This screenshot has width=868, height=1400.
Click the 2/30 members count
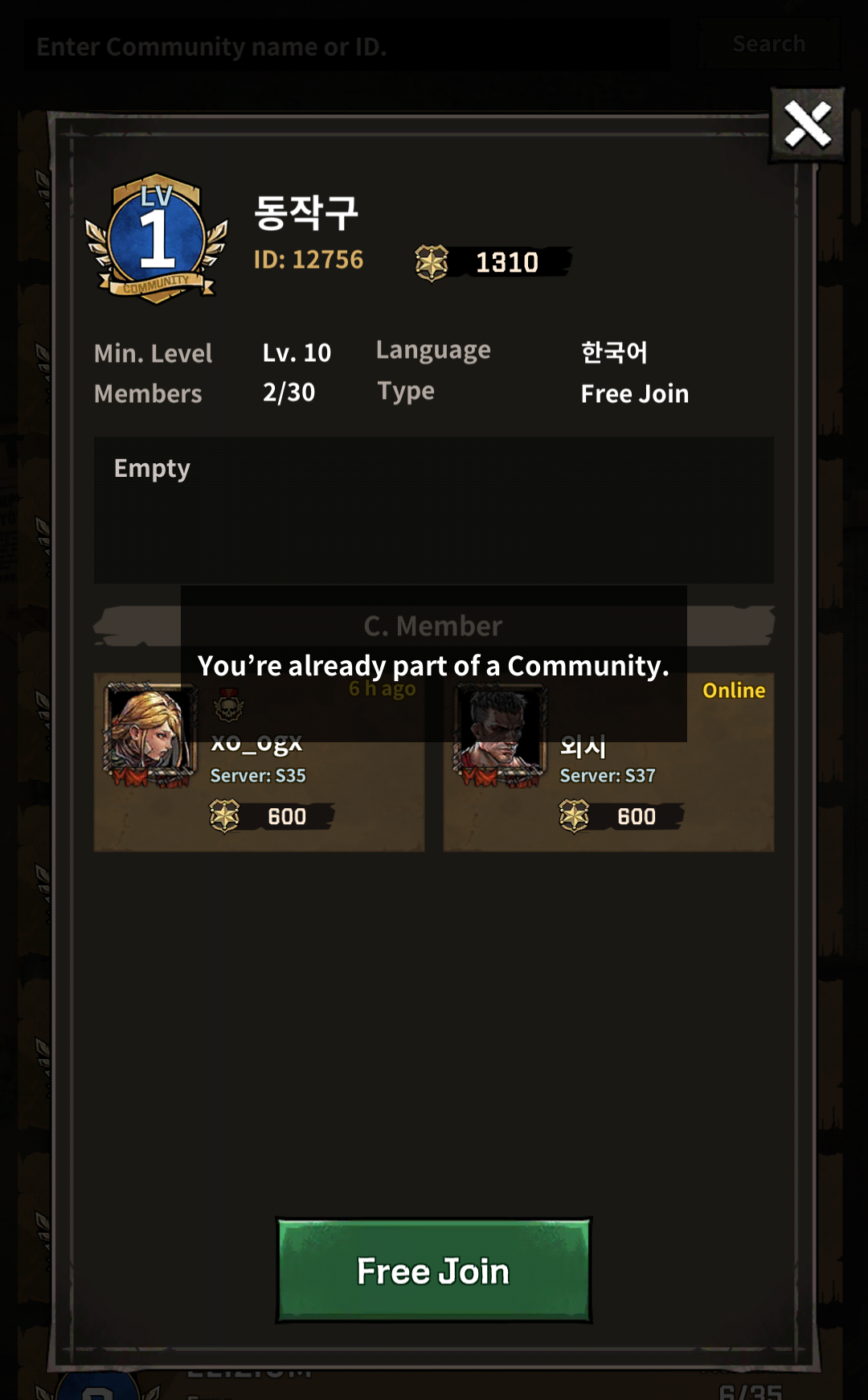289,392
